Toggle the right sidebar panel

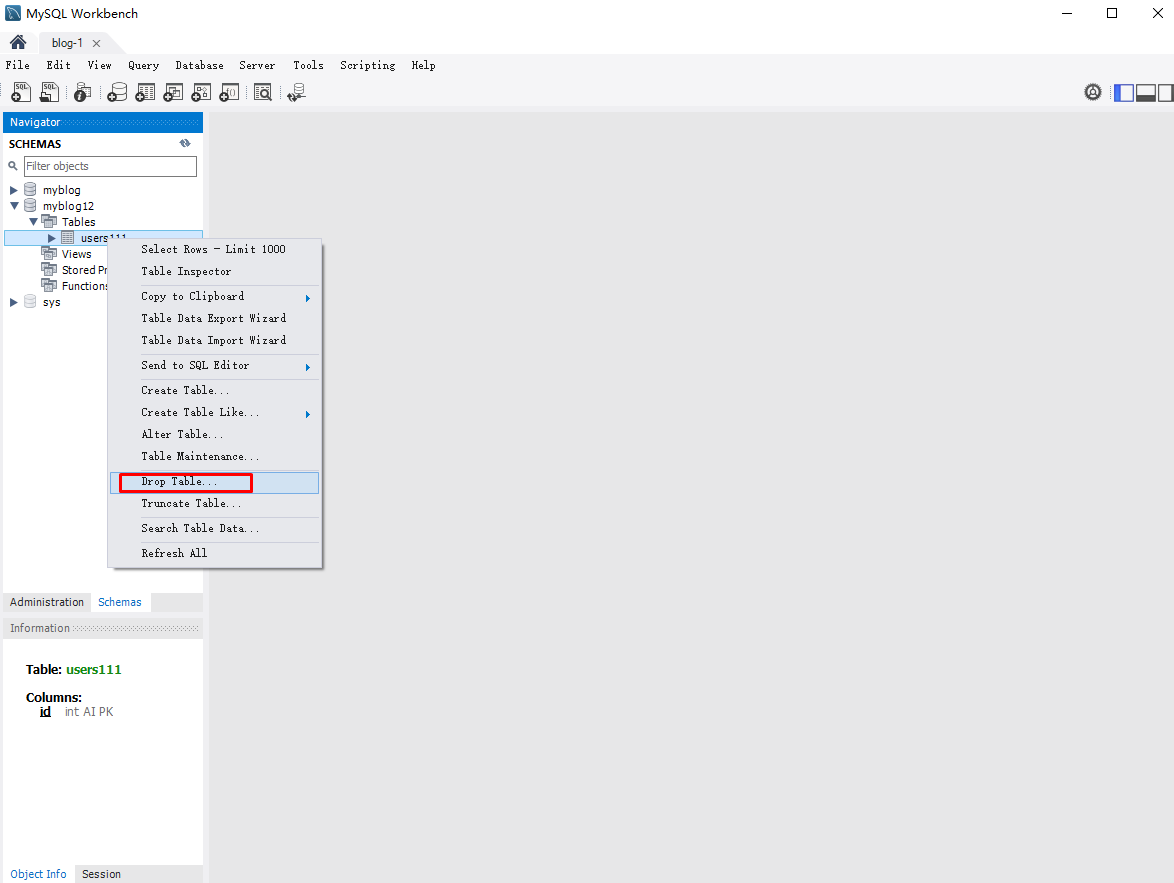pyautogui.click(x=1165, y=92)
